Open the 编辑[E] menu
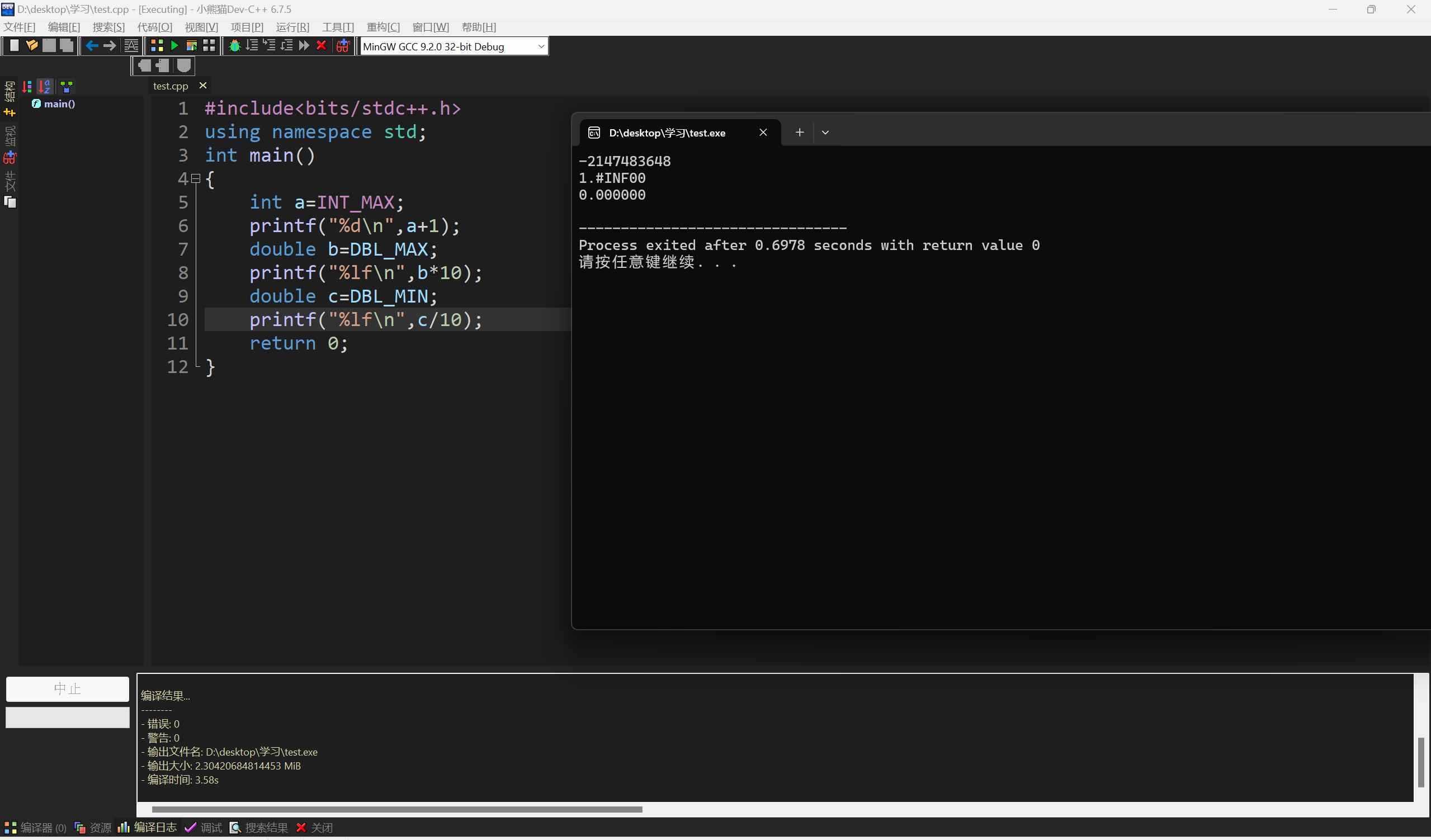Viewport: 1431px width, 840px height. pyautogui.click(x=64, y=27)
